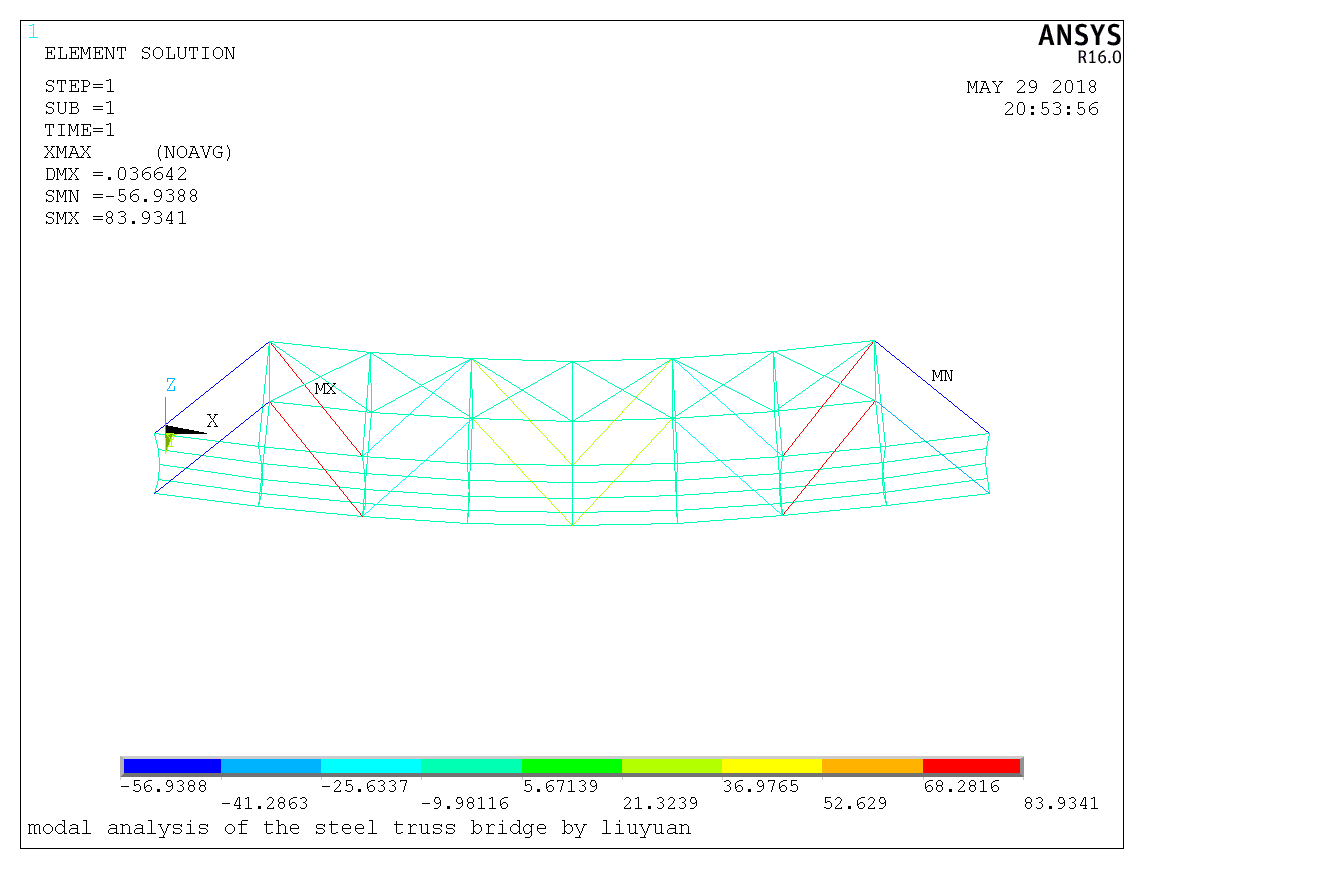Click the "STEP=1" text
Image resolution: width=1336 pixels, height=869 pixels.
click(x=80, y=86)
